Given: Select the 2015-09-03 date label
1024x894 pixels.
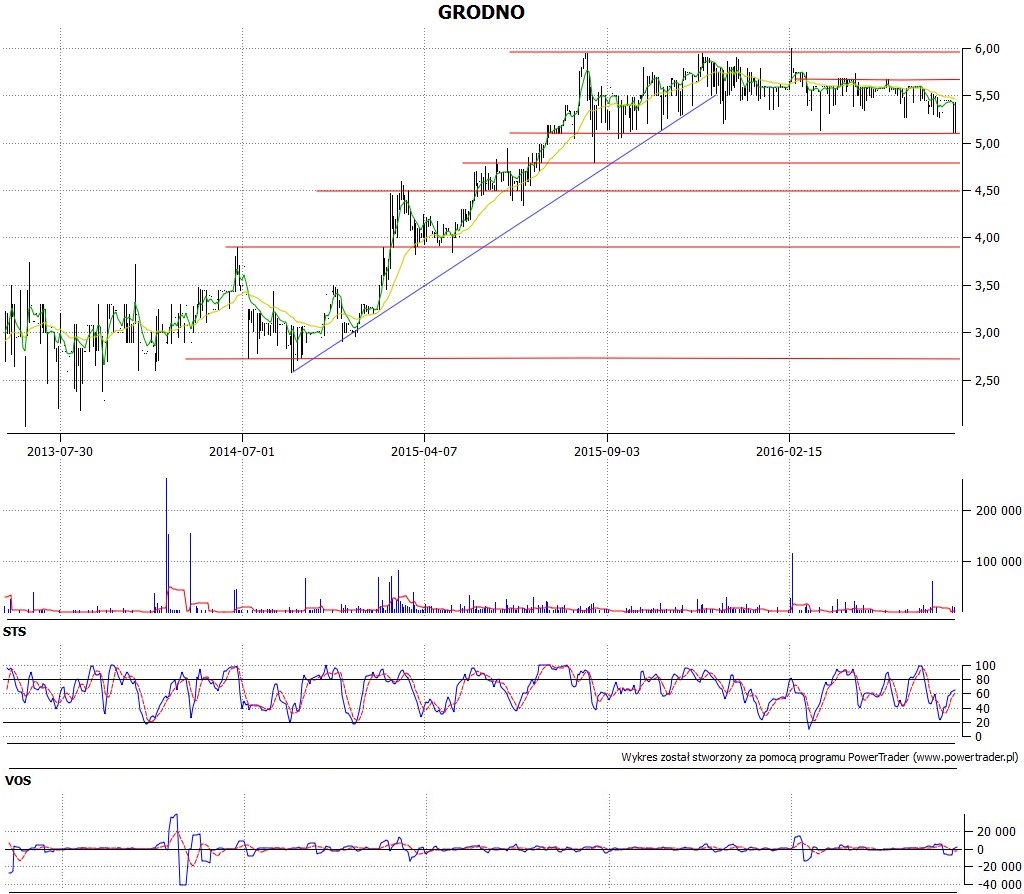Looking at the screenshot, I should click(x=607, y=451).
